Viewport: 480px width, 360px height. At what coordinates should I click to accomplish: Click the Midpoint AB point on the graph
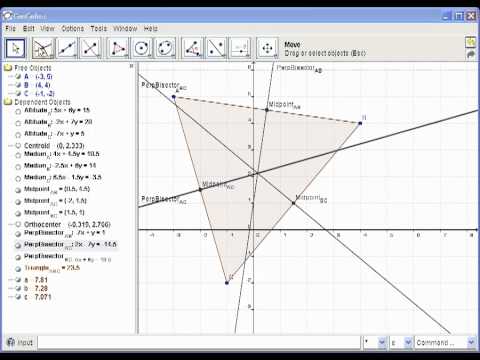pos(267,110)
